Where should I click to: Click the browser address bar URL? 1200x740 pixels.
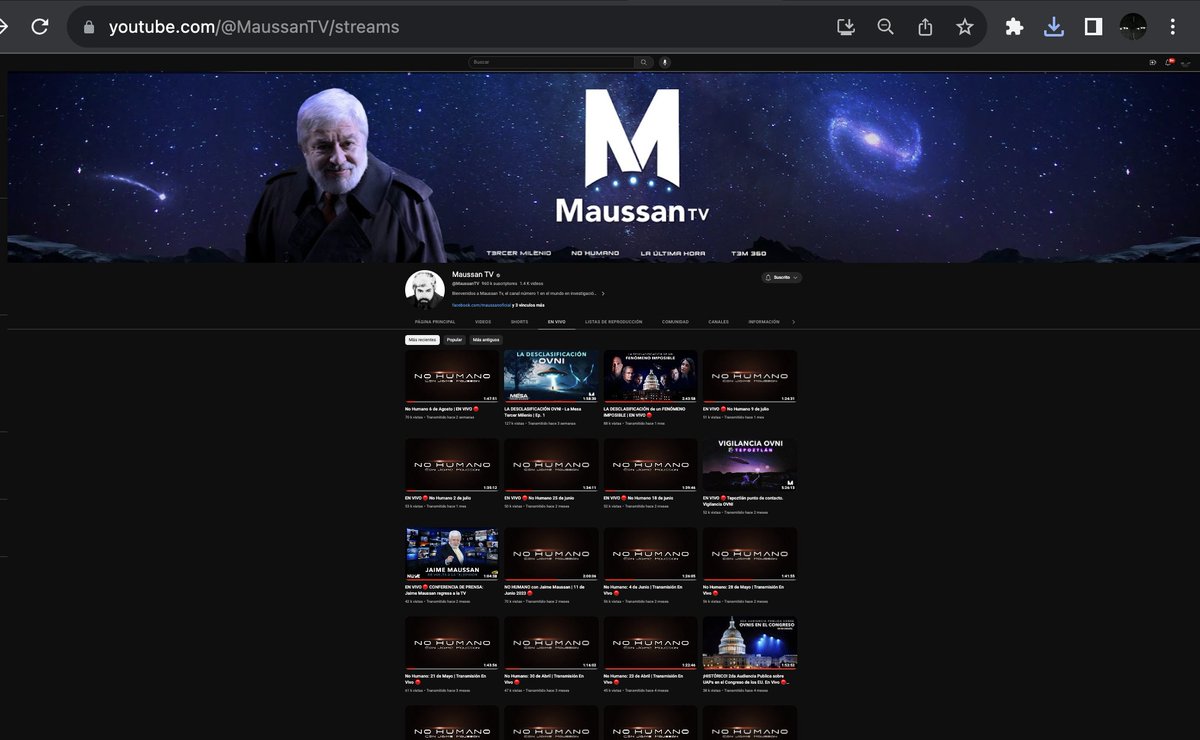click(253, 27)
